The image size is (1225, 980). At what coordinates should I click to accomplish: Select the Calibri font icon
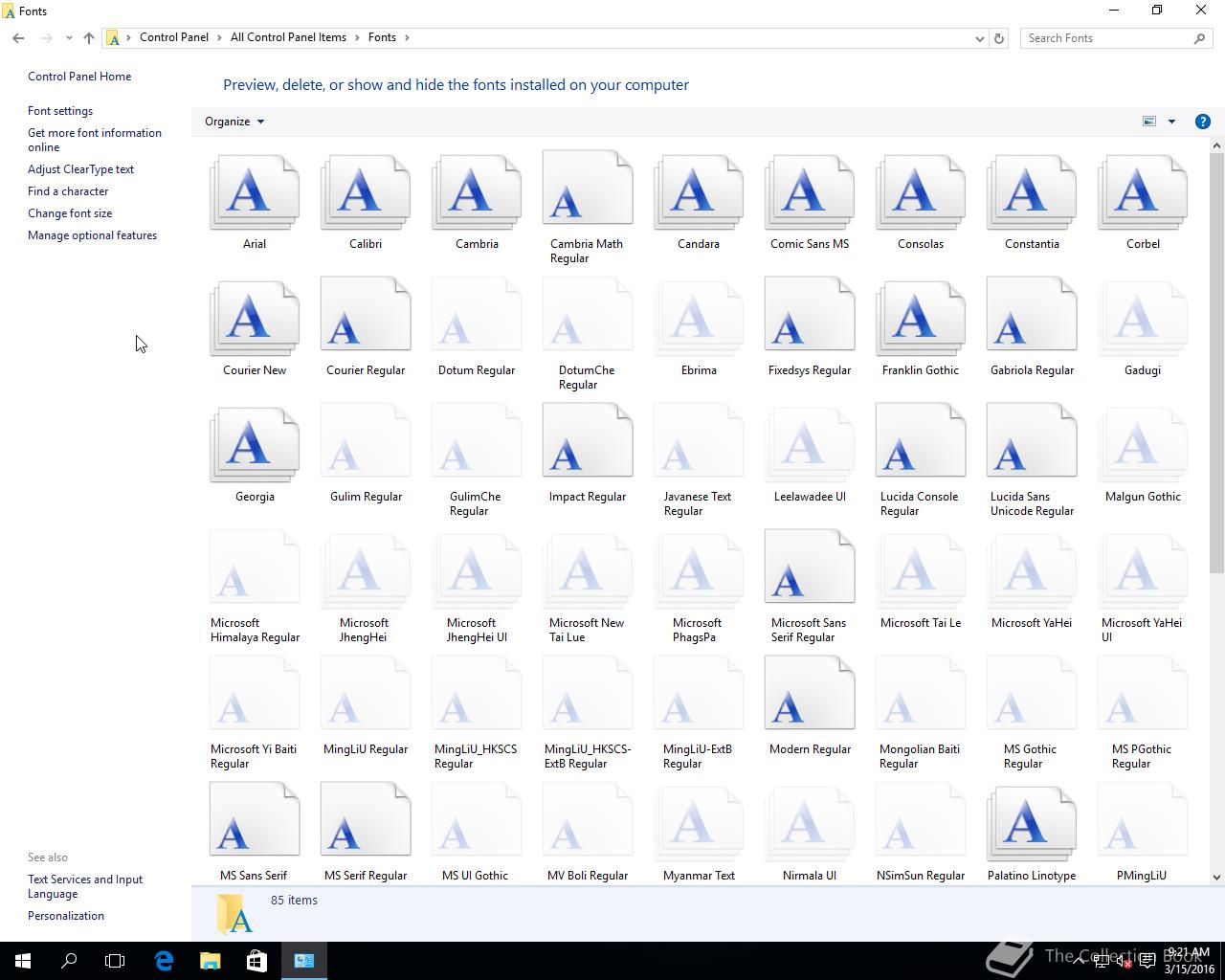tap(365, 191)
